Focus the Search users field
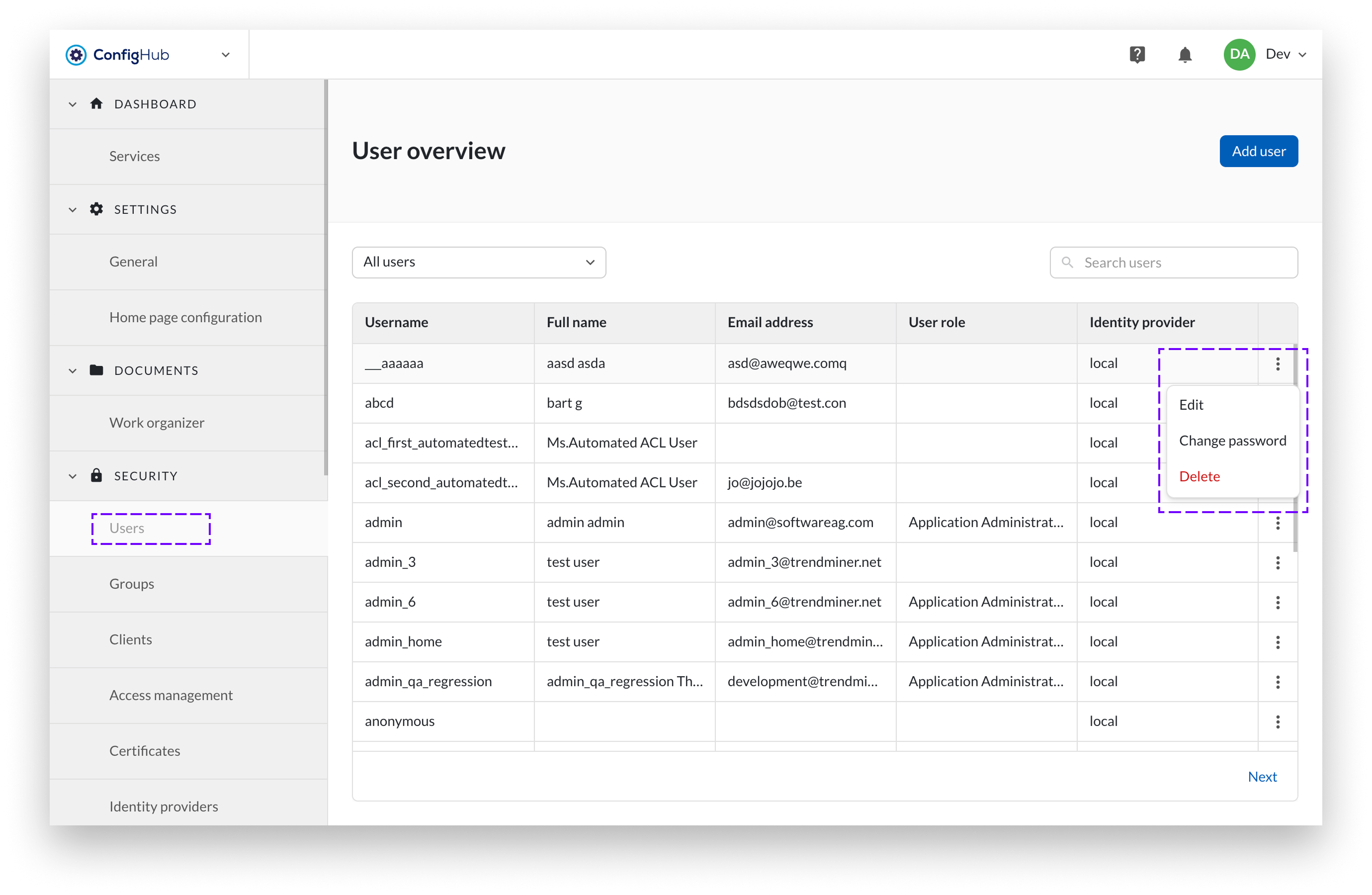This screenshot has width=1372, height=895. coord(1174,263)
